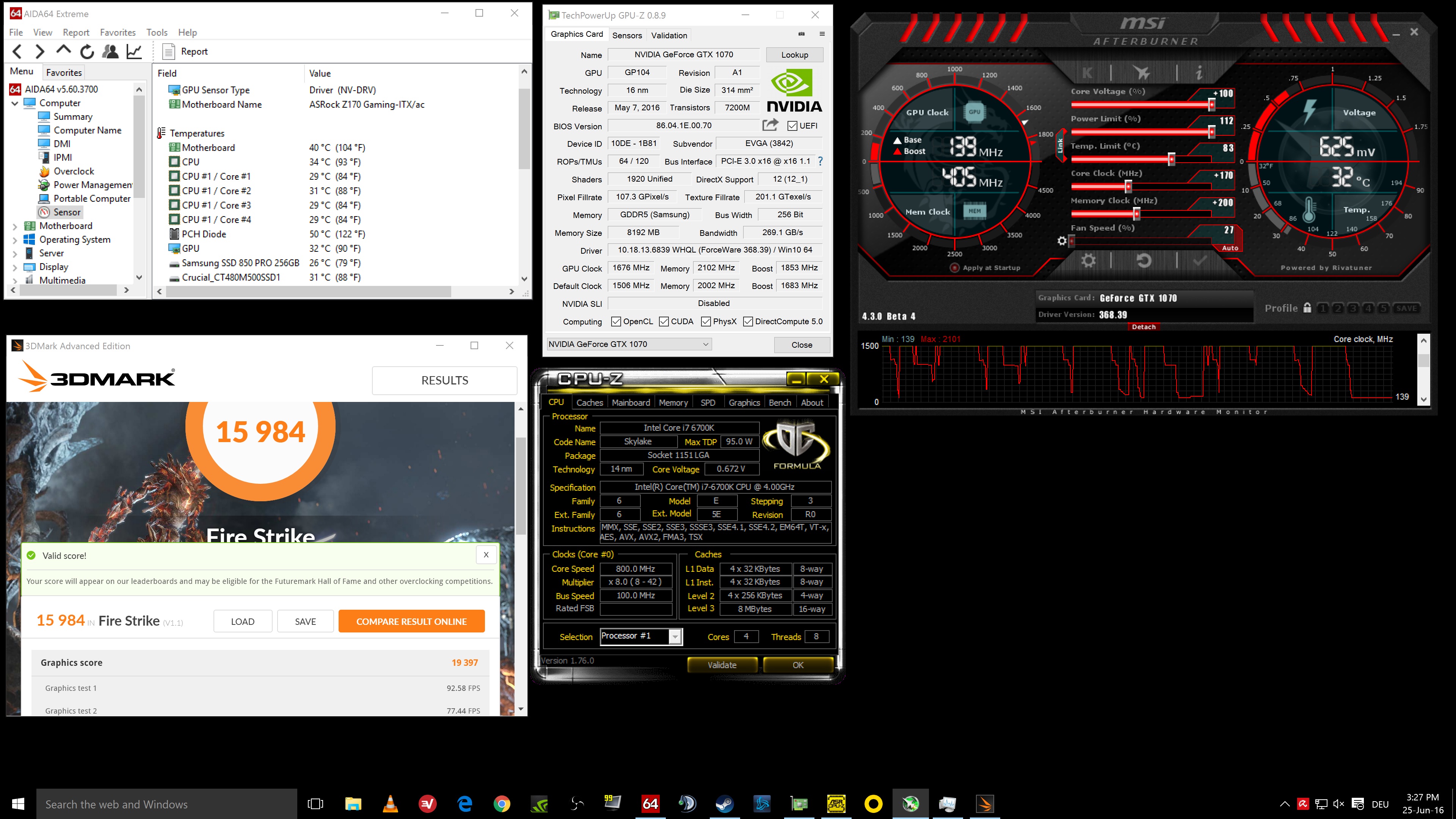Open AIDA64 user management icon

(110, 52)
